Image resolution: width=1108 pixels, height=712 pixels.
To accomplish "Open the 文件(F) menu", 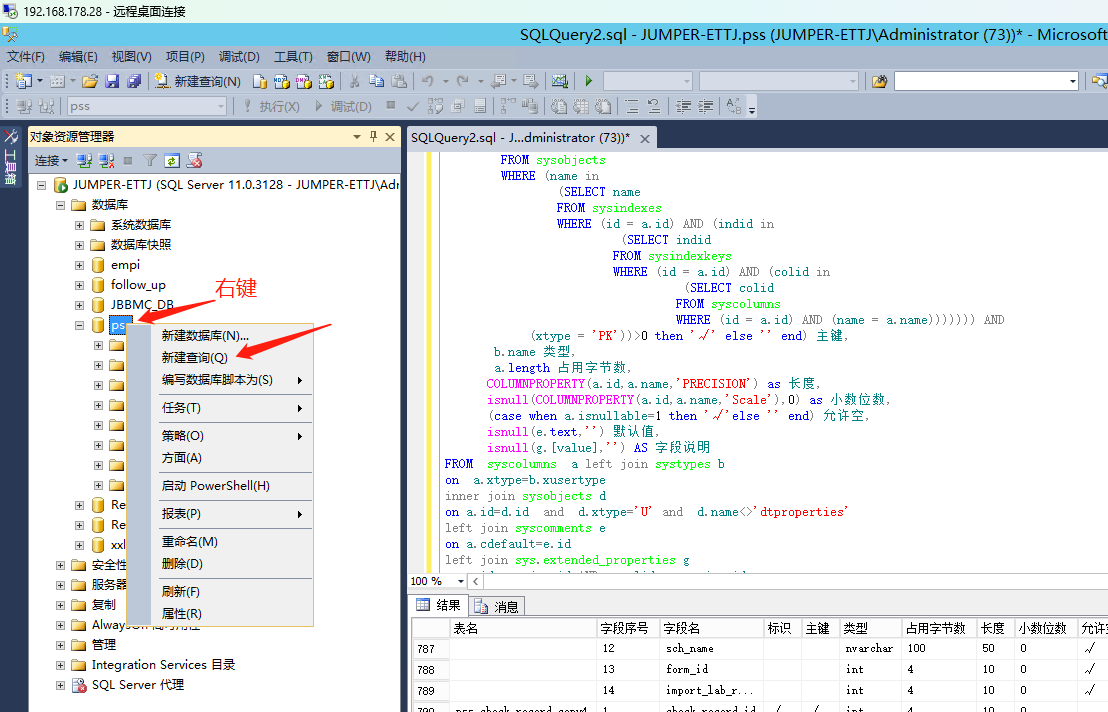I will [x=25, y=57].
